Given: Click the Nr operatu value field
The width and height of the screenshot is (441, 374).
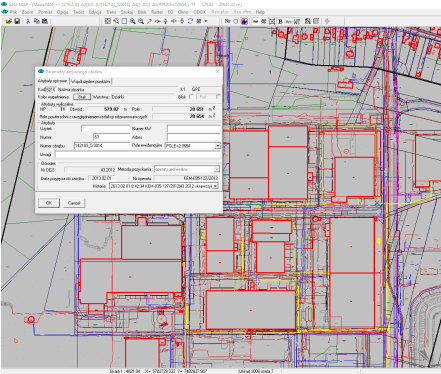Looking at the screenshot, I should coord(186,178).
